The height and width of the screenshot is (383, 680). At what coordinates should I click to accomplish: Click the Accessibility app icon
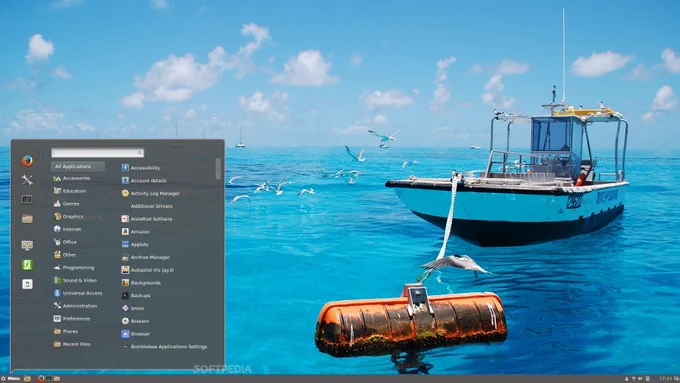[x=125, y=168]
